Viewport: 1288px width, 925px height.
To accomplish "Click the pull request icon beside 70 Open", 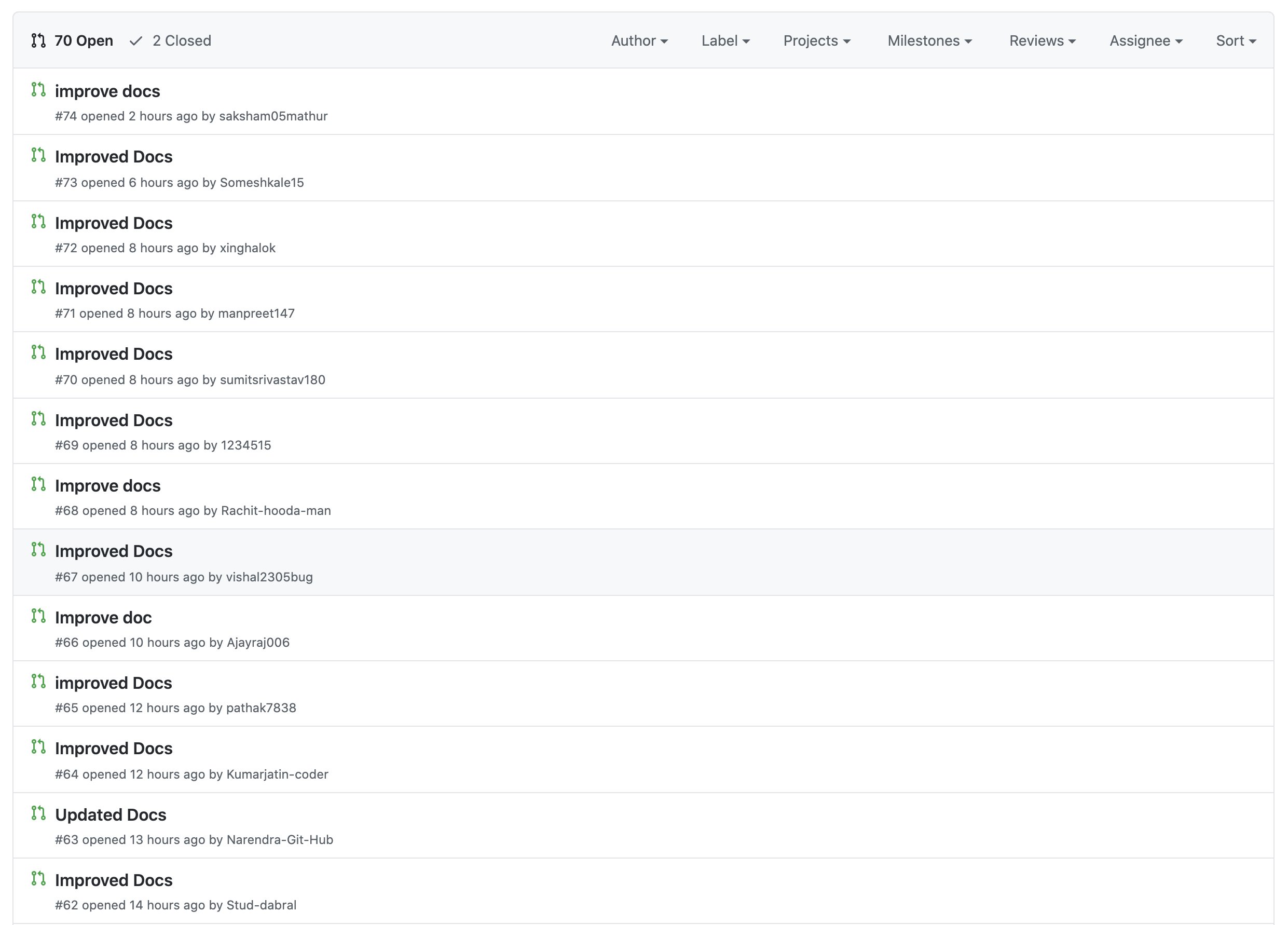I will click(38, 41).
